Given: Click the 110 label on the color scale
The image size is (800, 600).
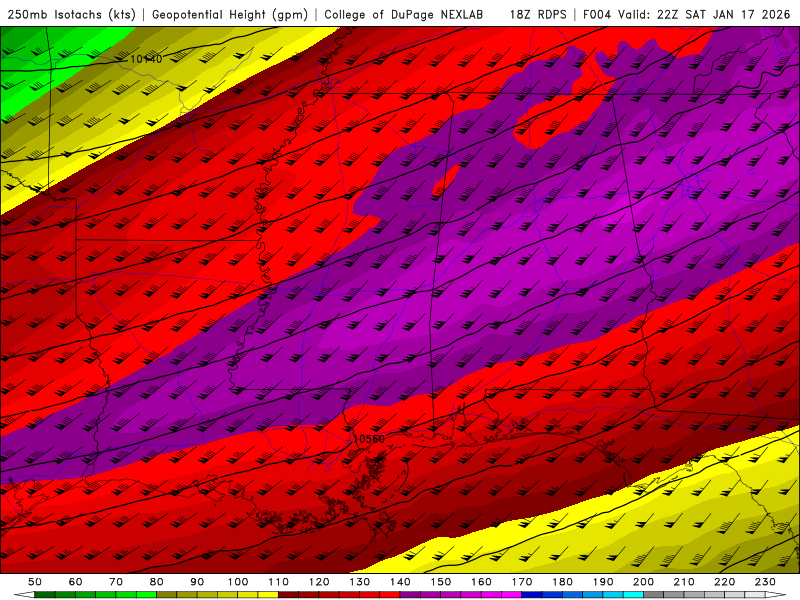Looking at the screenshot, I should point(279,582).
